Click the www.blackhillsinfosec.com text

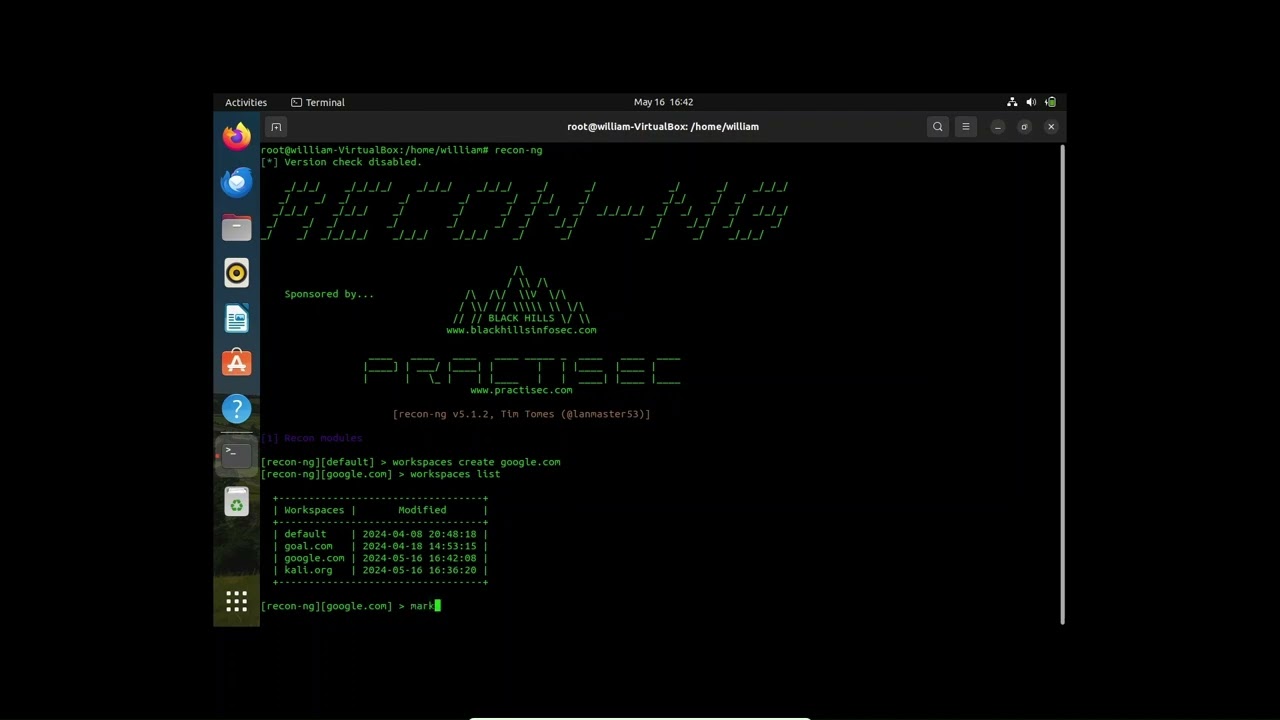pos(521,330)
